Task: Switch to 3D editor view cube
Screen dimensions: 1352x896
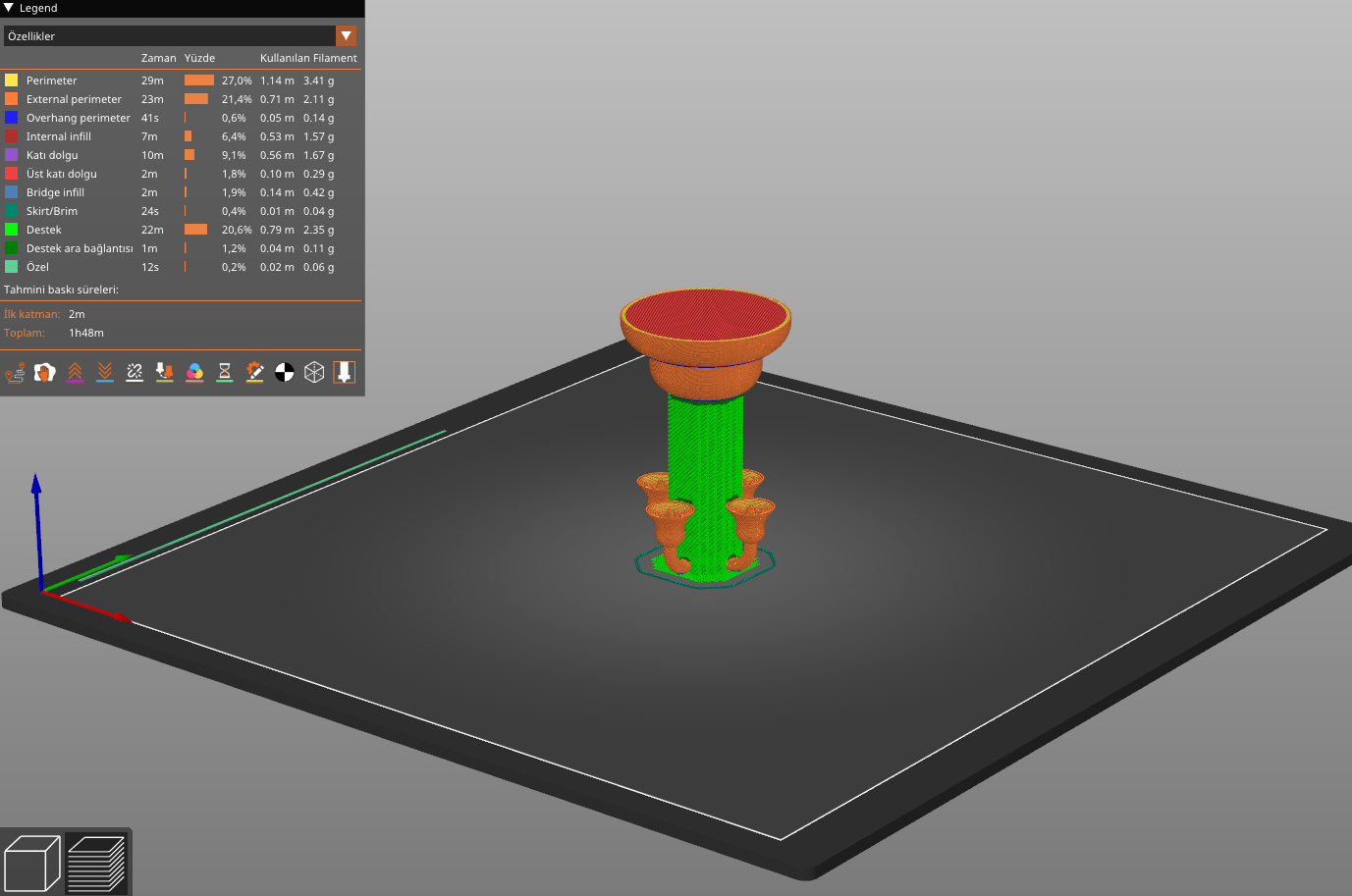Action: (x=32, y=864)
